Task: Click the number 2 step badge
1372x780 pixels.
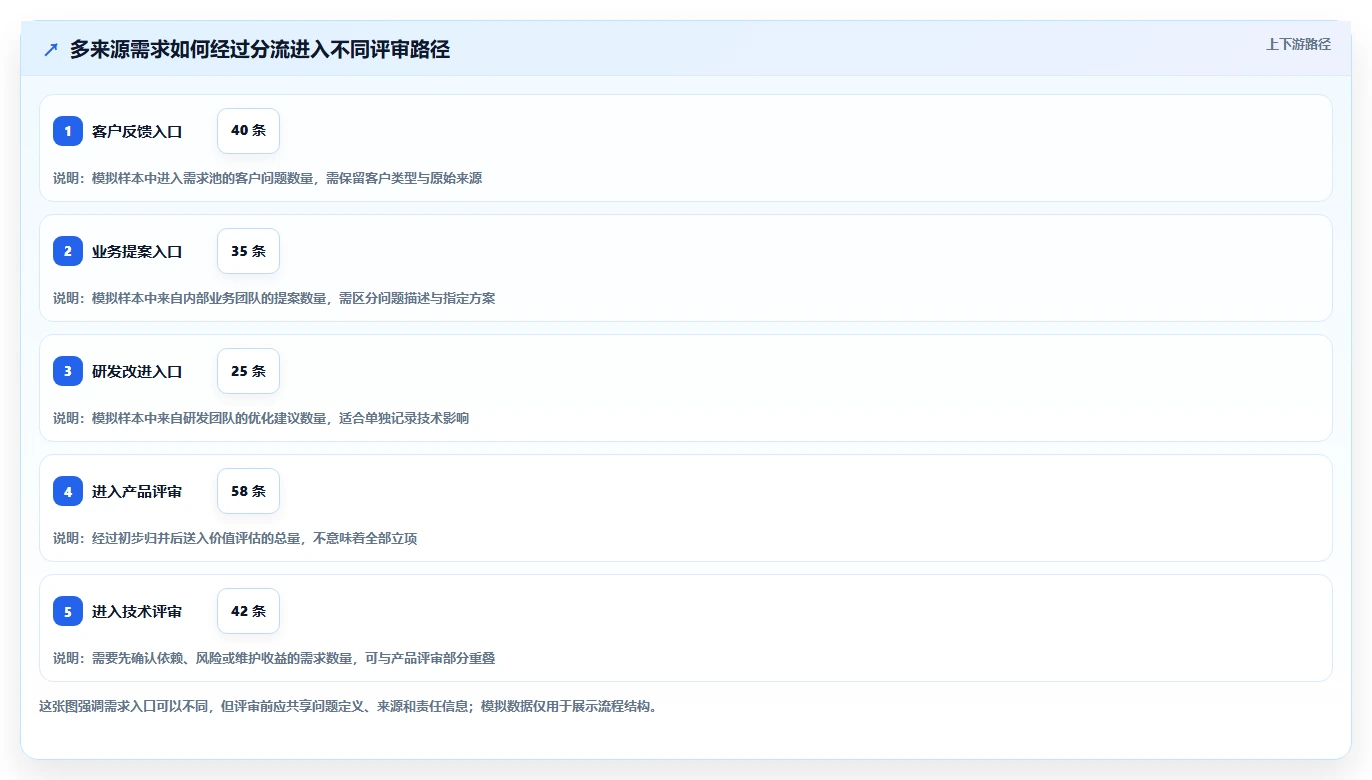Action: pos(68,251)
